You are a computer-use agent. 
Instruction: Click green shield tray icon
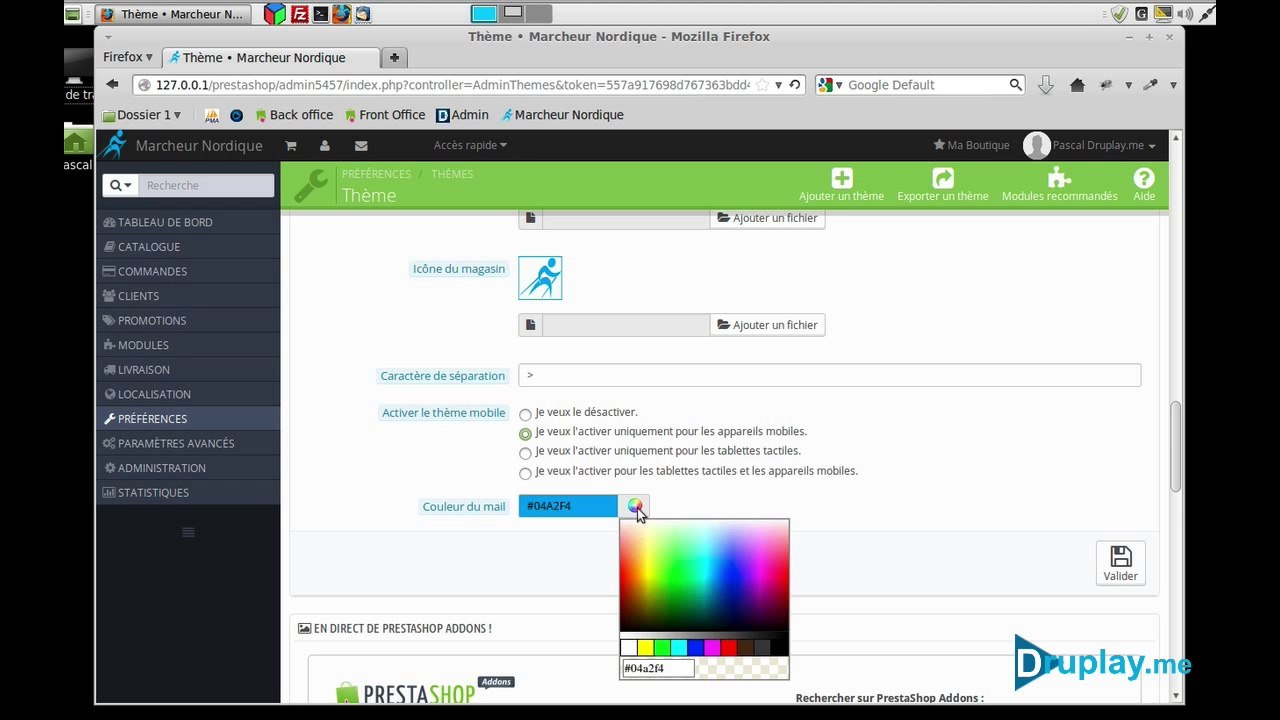pos(1119,14)
